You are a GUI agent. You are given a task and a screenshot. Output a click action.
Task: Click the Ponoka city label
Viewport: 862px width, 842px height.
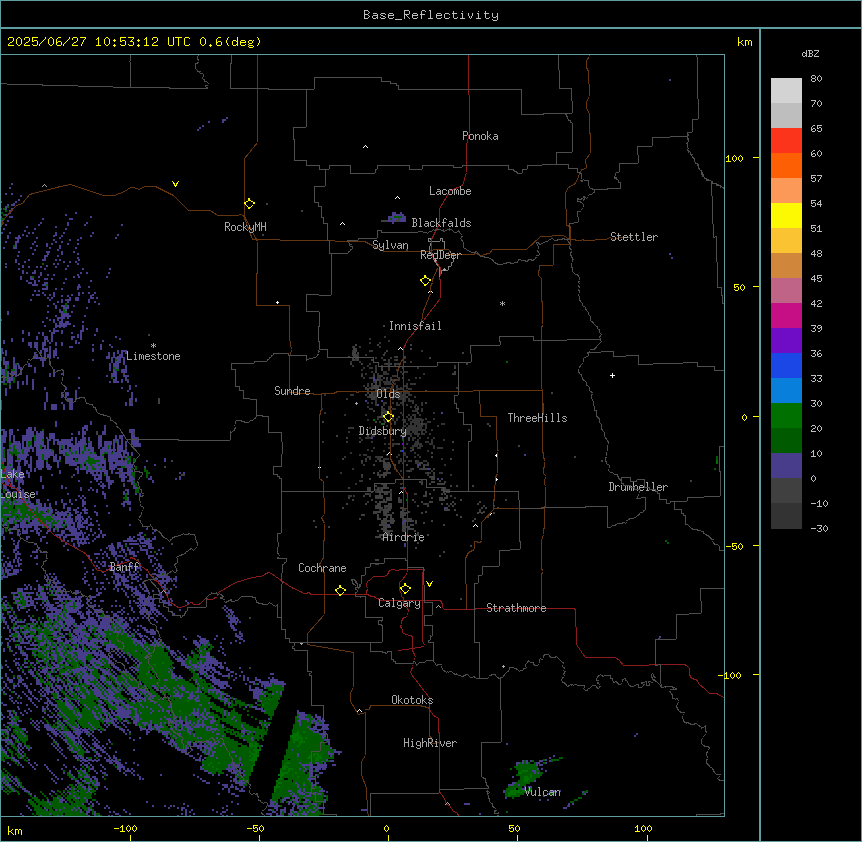pyautogui.click(x=480, y=136)
